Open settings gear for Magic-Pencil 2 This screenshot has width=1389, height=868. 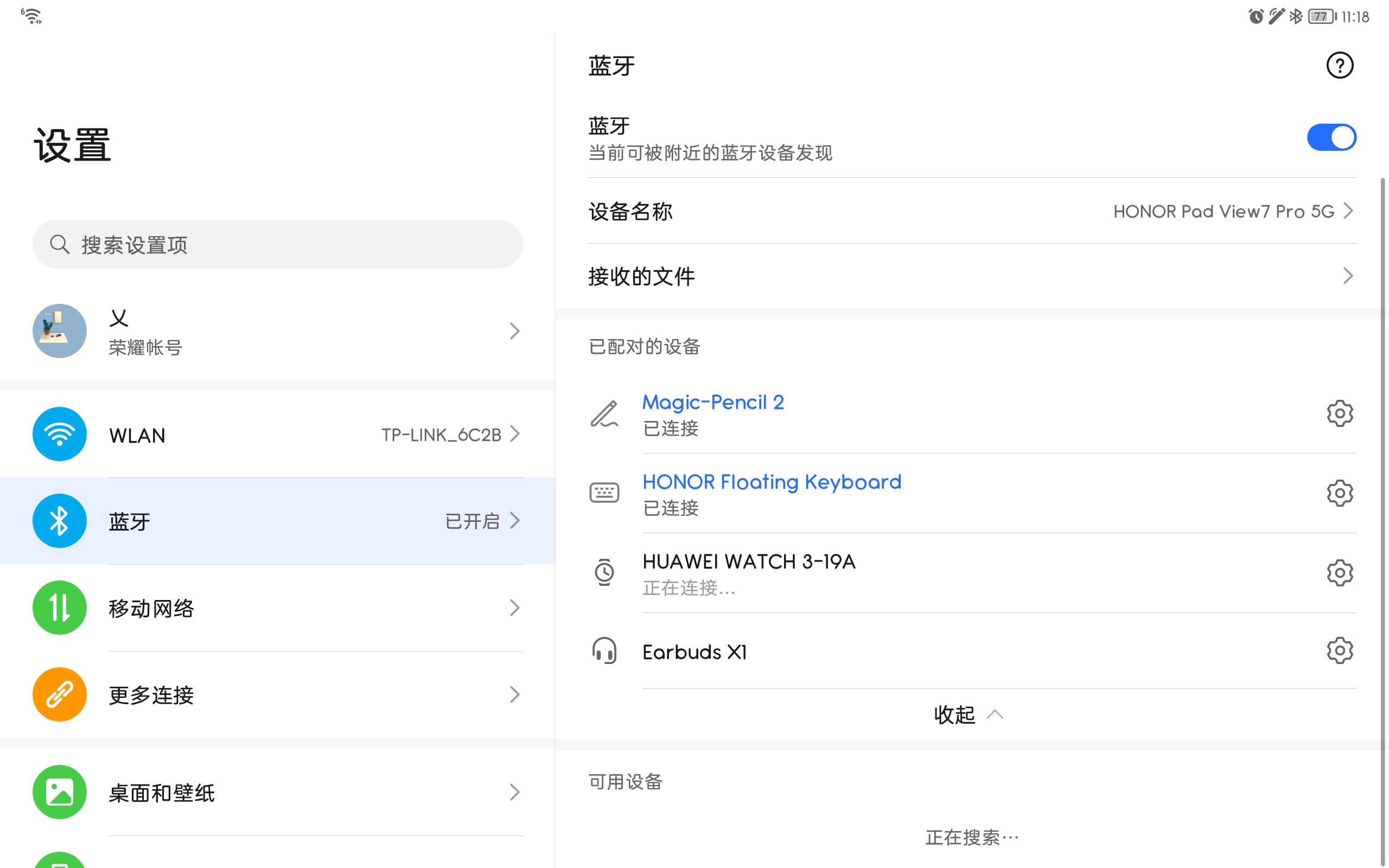(x=1340, y=413)
